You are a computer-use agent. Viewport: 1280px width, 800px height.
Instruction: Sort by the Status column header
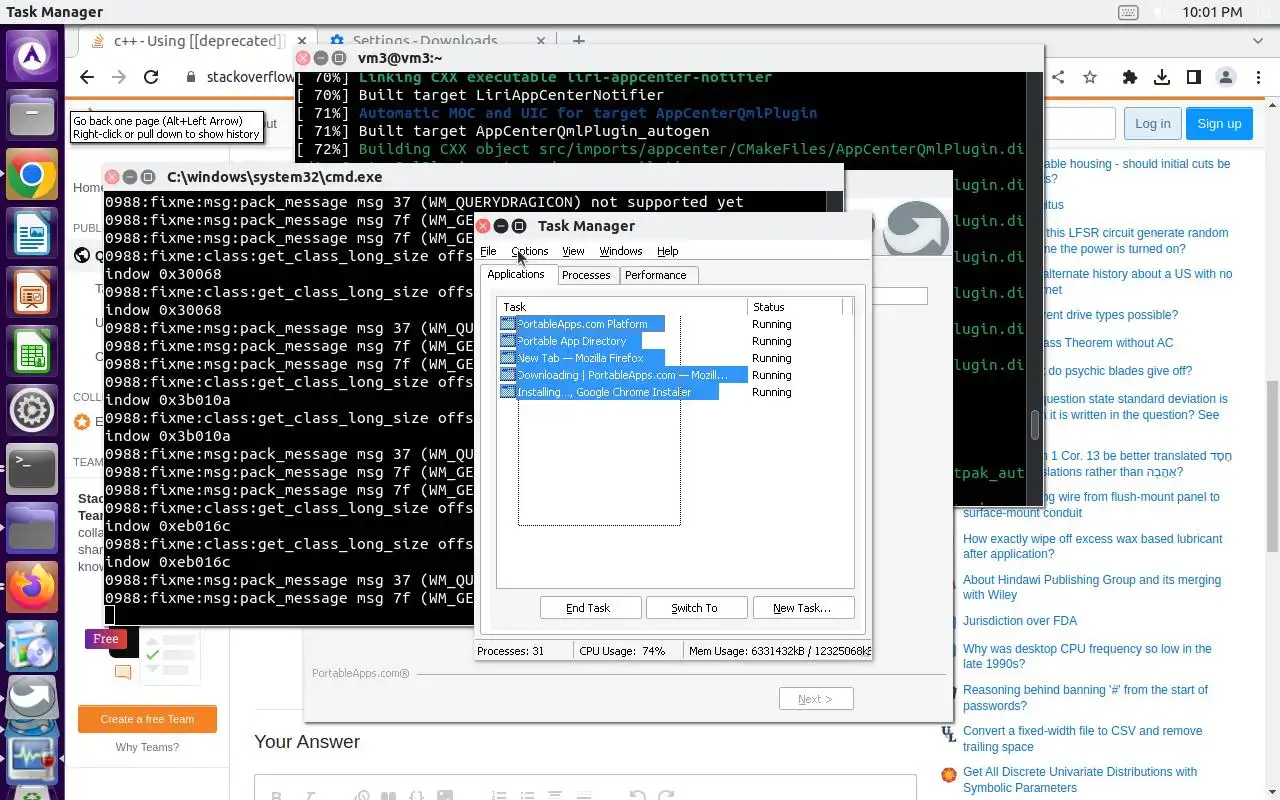coord(796,307)
